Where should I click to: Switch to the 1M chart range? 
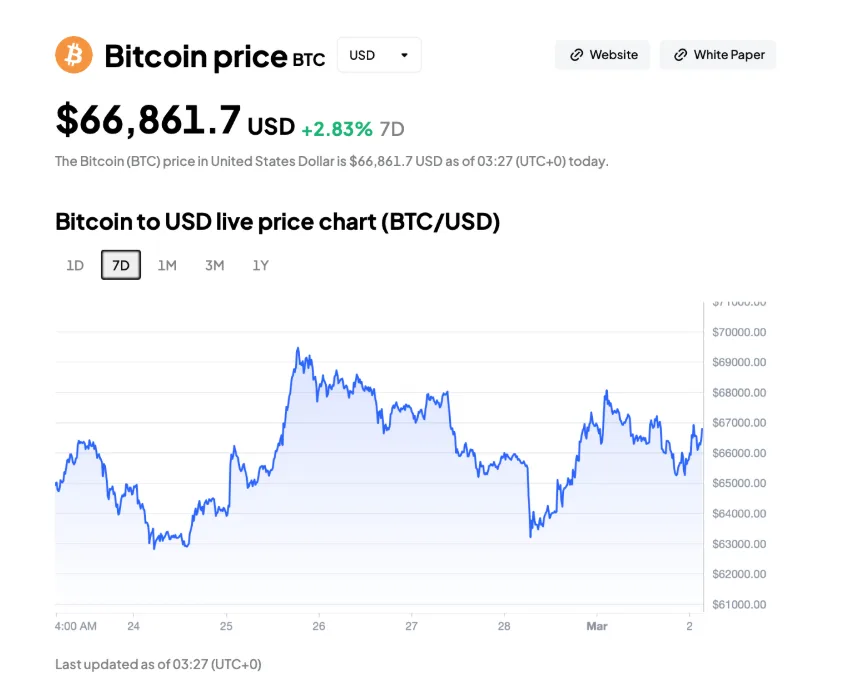pyautogui.click(x=167, y=265)
